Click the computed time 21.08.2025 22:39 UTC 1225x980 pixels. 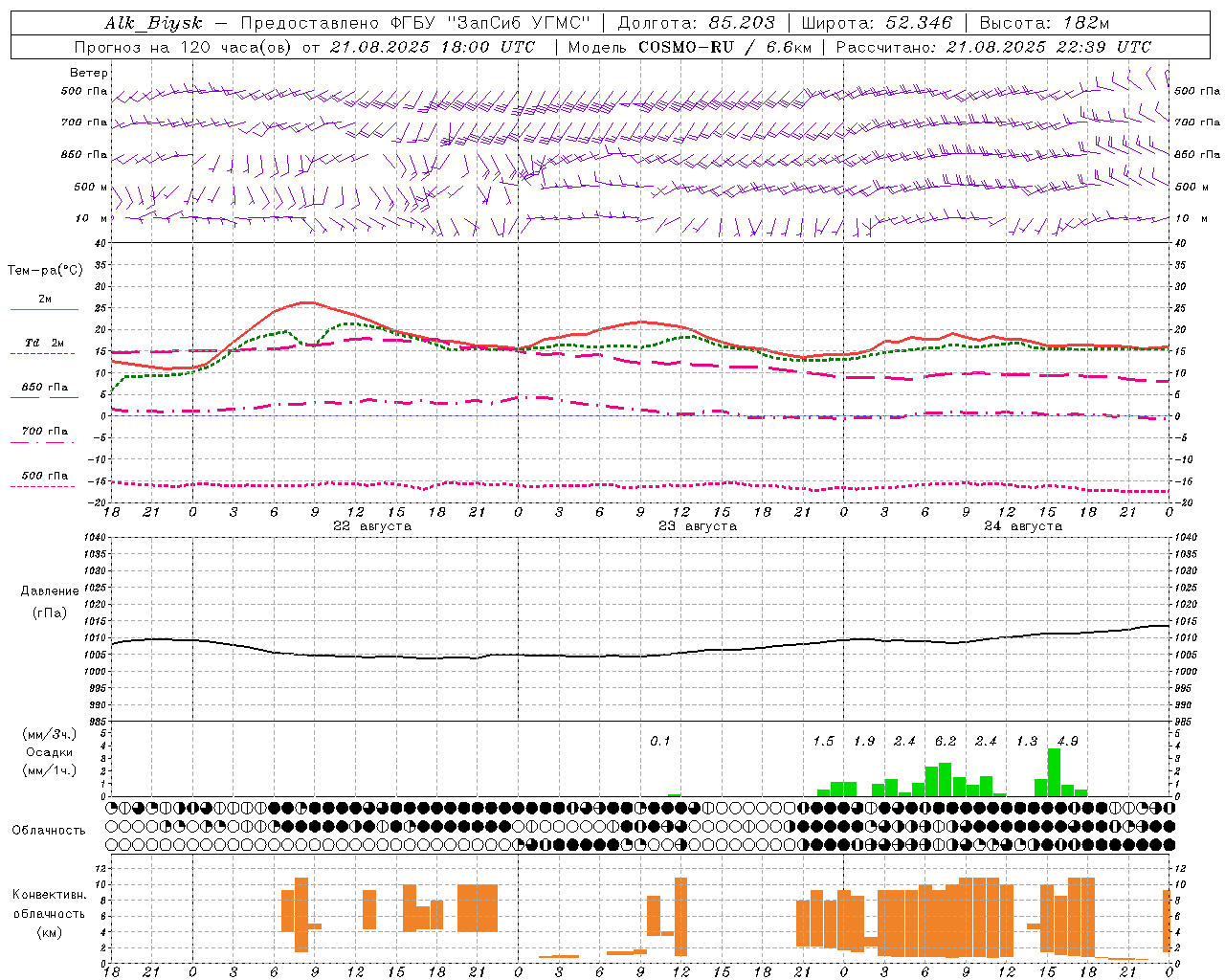[1048, 47]
